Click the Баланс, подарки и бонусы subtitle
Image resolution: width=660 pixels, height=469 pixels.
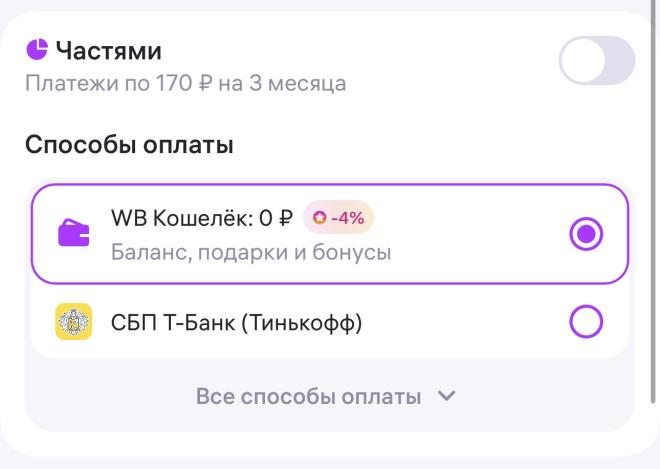click(x=251, y=253)
